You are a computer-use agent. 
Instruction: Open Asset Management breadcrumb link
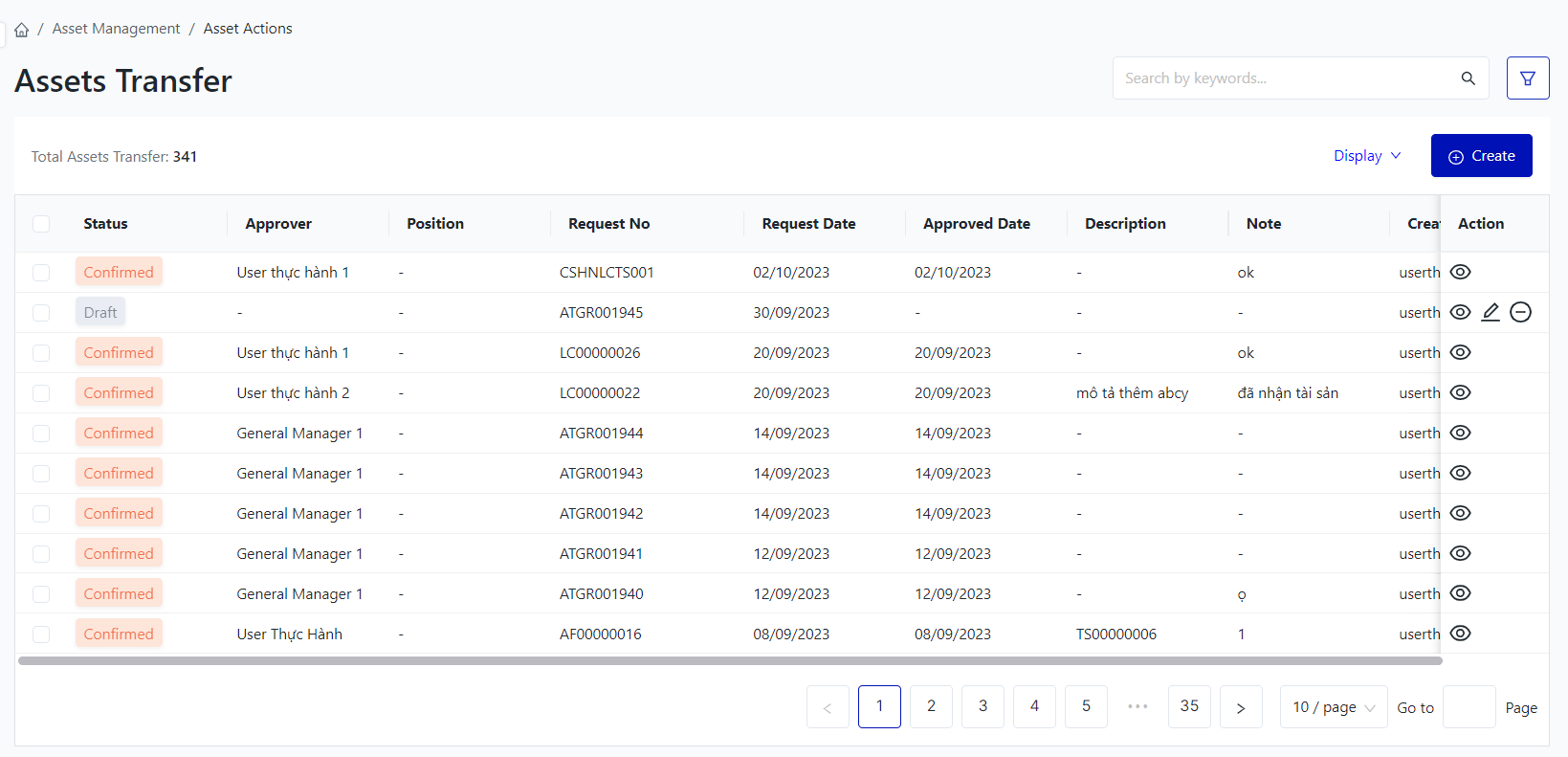tap(116, 29)
